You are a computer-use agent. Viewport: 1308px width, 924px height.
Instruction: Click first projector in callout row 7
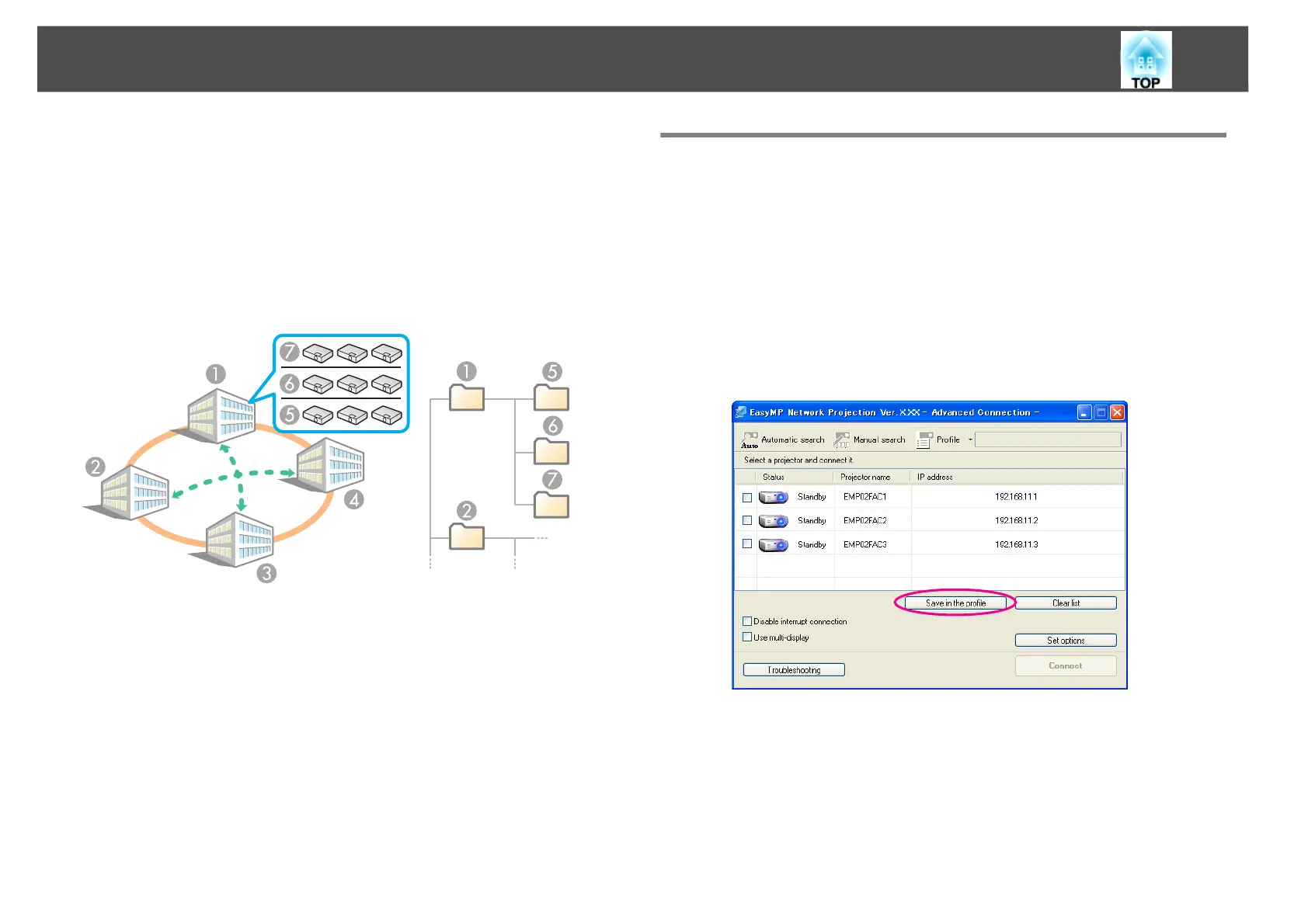318,353
